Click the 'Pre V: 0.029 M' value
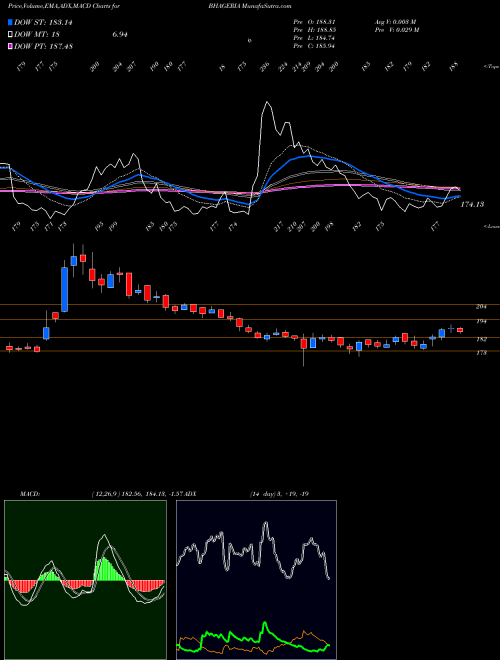 pos(396,30)
